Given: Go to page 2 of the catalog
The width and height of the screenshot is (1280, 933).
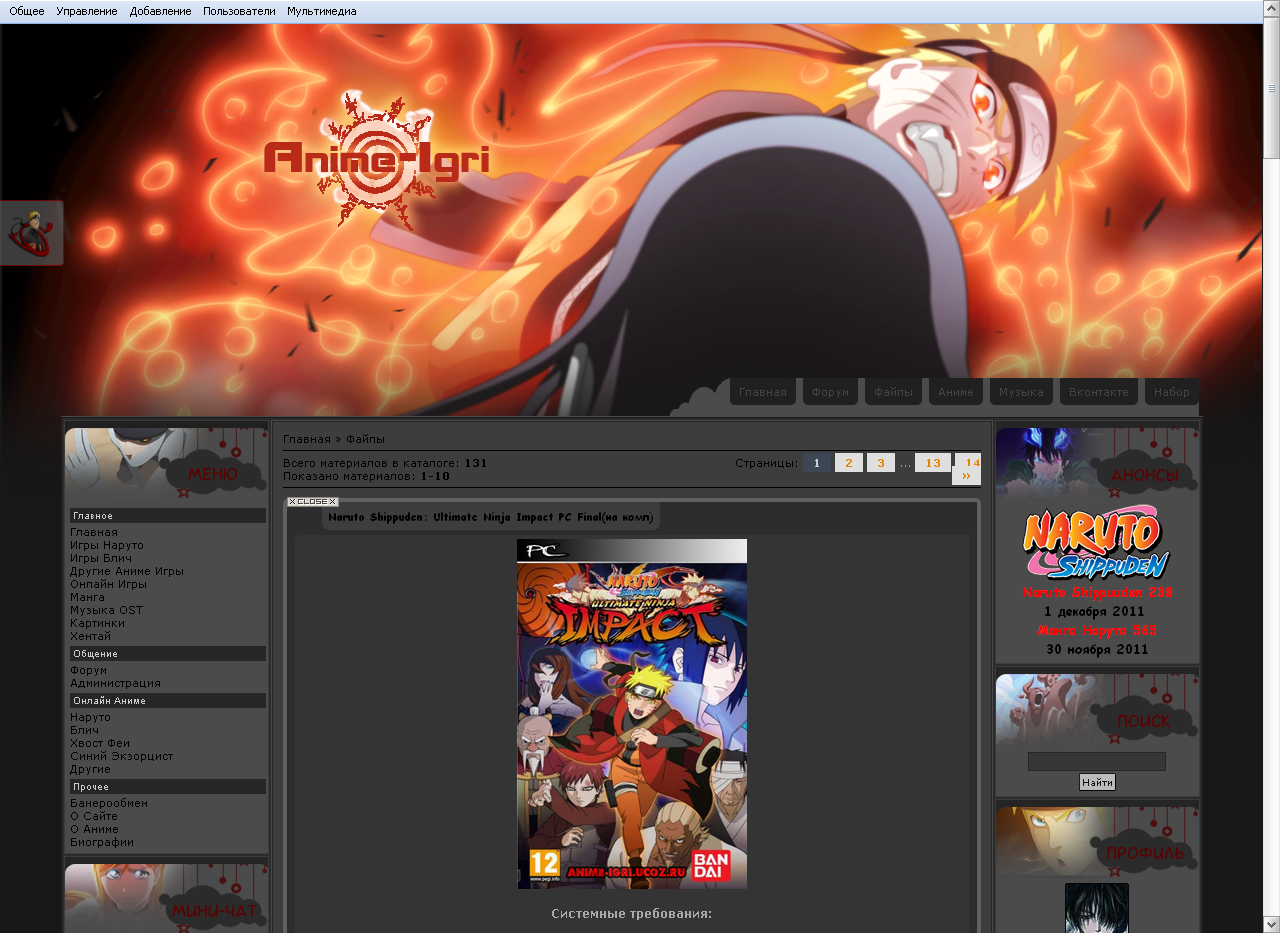Looking at the screenshot, I should (x=849, y=463).
